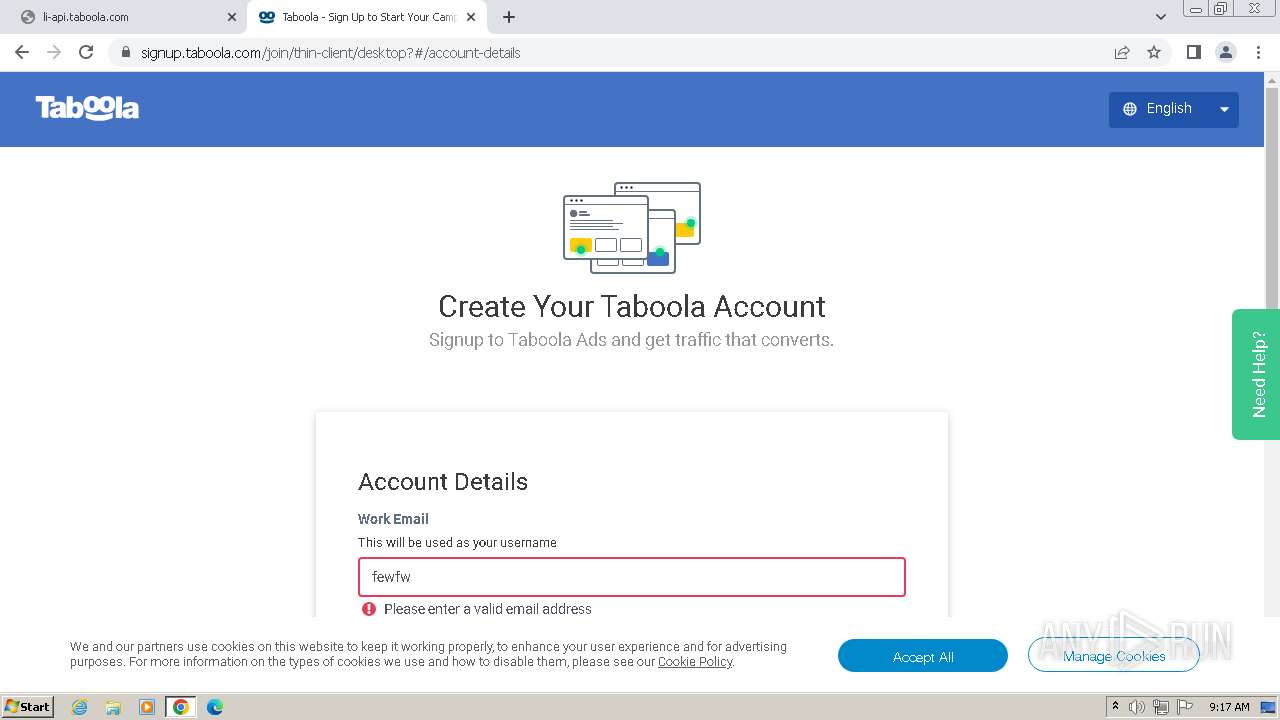
Task: Share this page icon
Action: click(x=1122, y=52)
